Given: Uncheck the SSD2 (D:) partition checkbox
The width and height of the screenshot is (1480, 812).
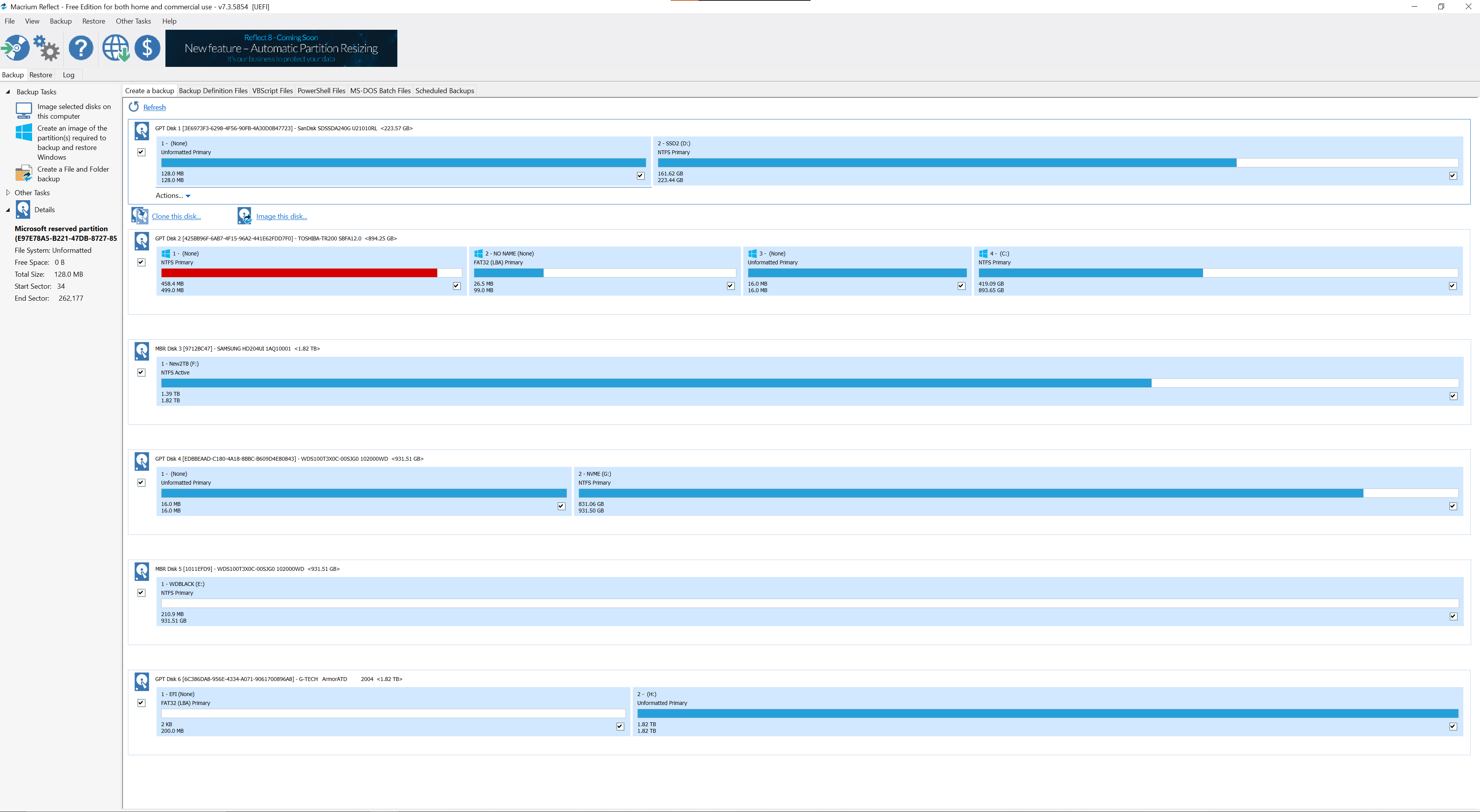Looking at the screenshot, I should tap(1453, 176).
